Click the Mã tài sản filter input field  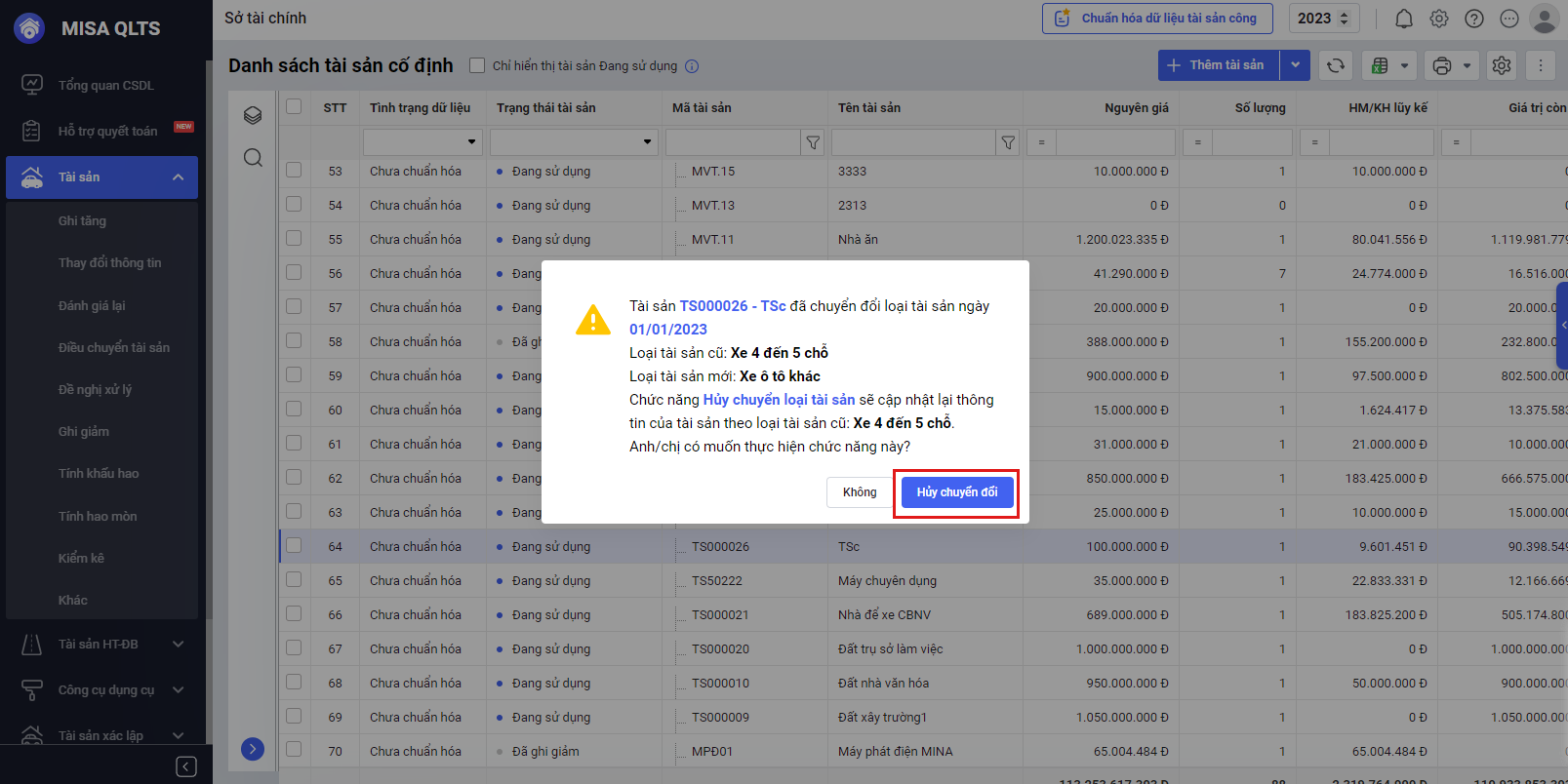(x=732, y=142)
